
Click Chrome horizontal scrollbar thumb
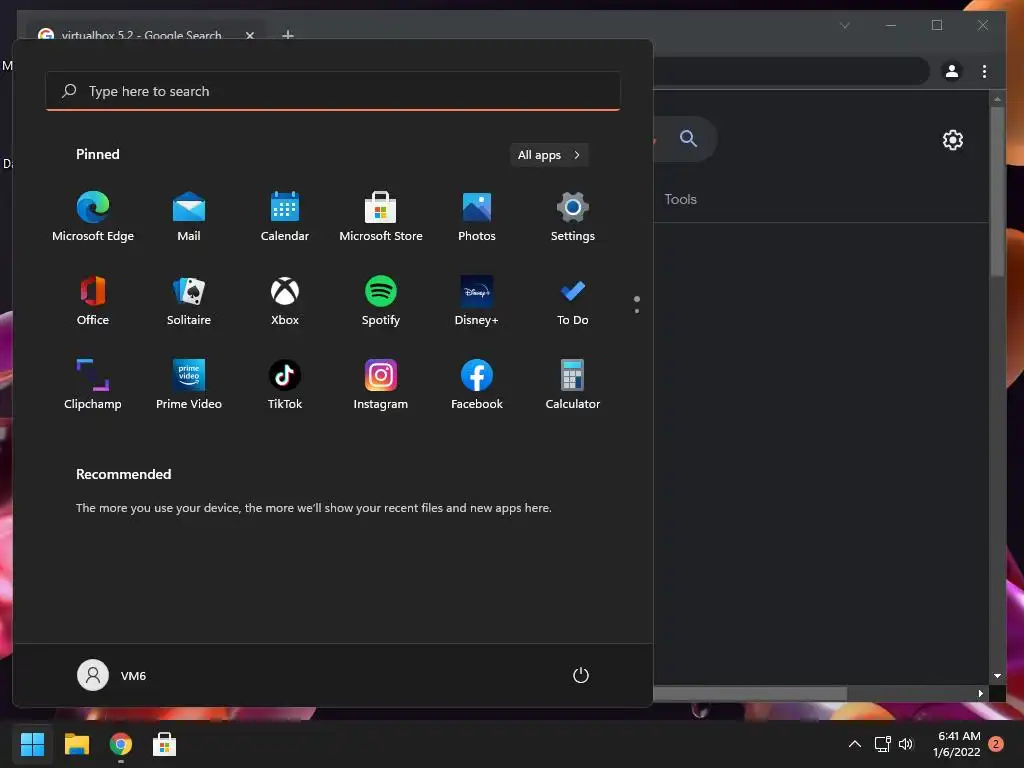pyautogui.click(x=750, y=694)
